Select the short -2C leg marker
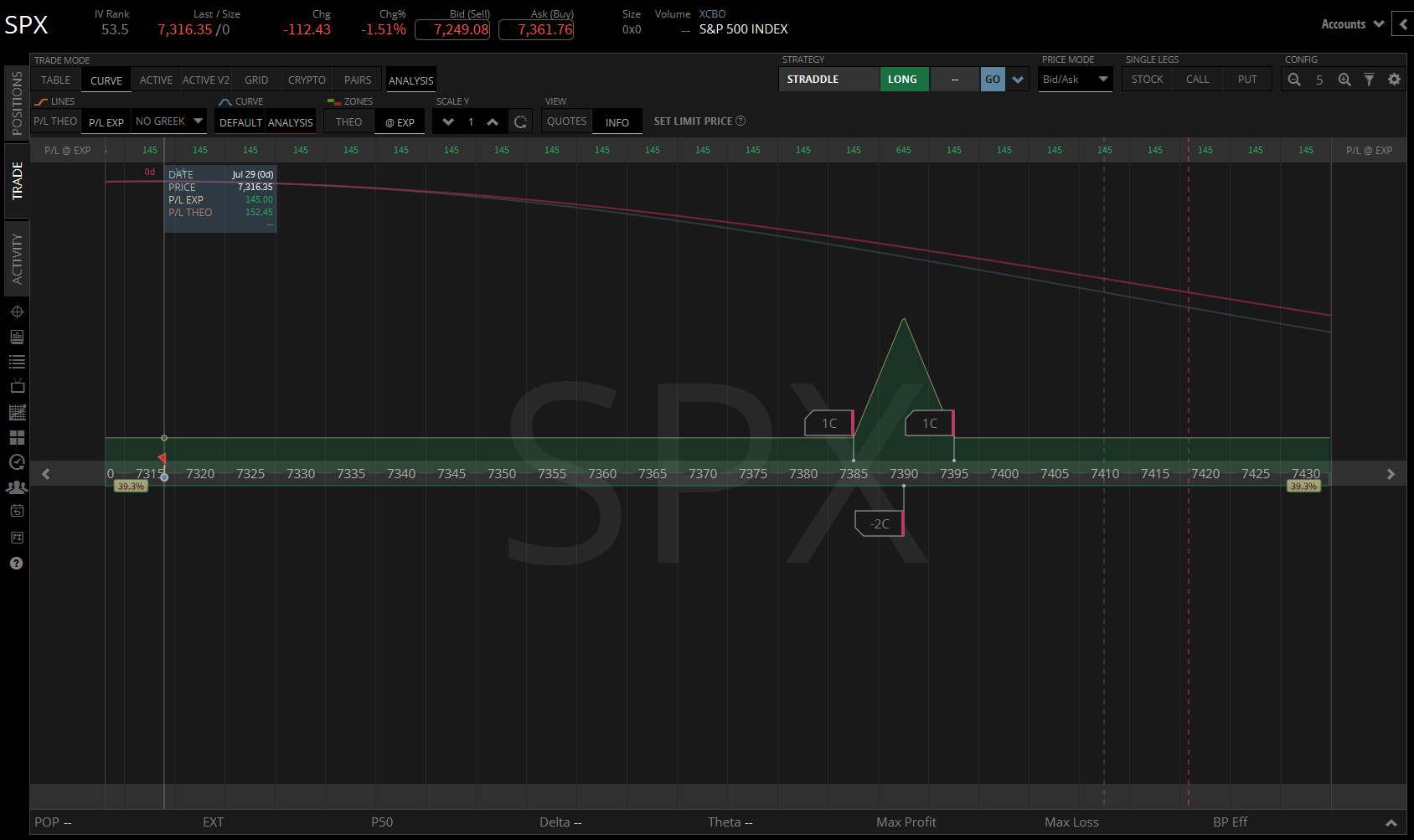 [880, 523]
